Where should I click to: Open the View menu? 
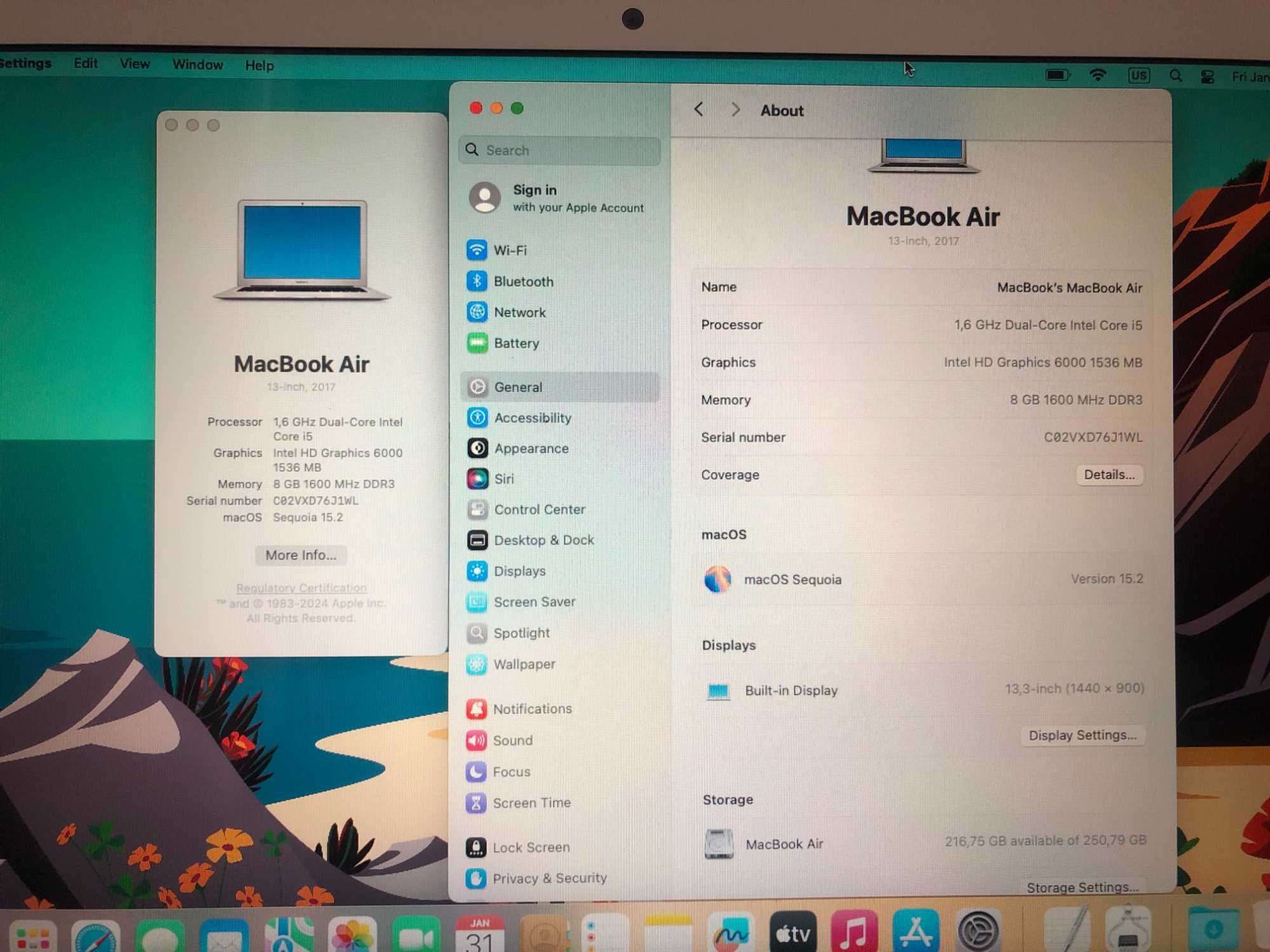[135, 63]
